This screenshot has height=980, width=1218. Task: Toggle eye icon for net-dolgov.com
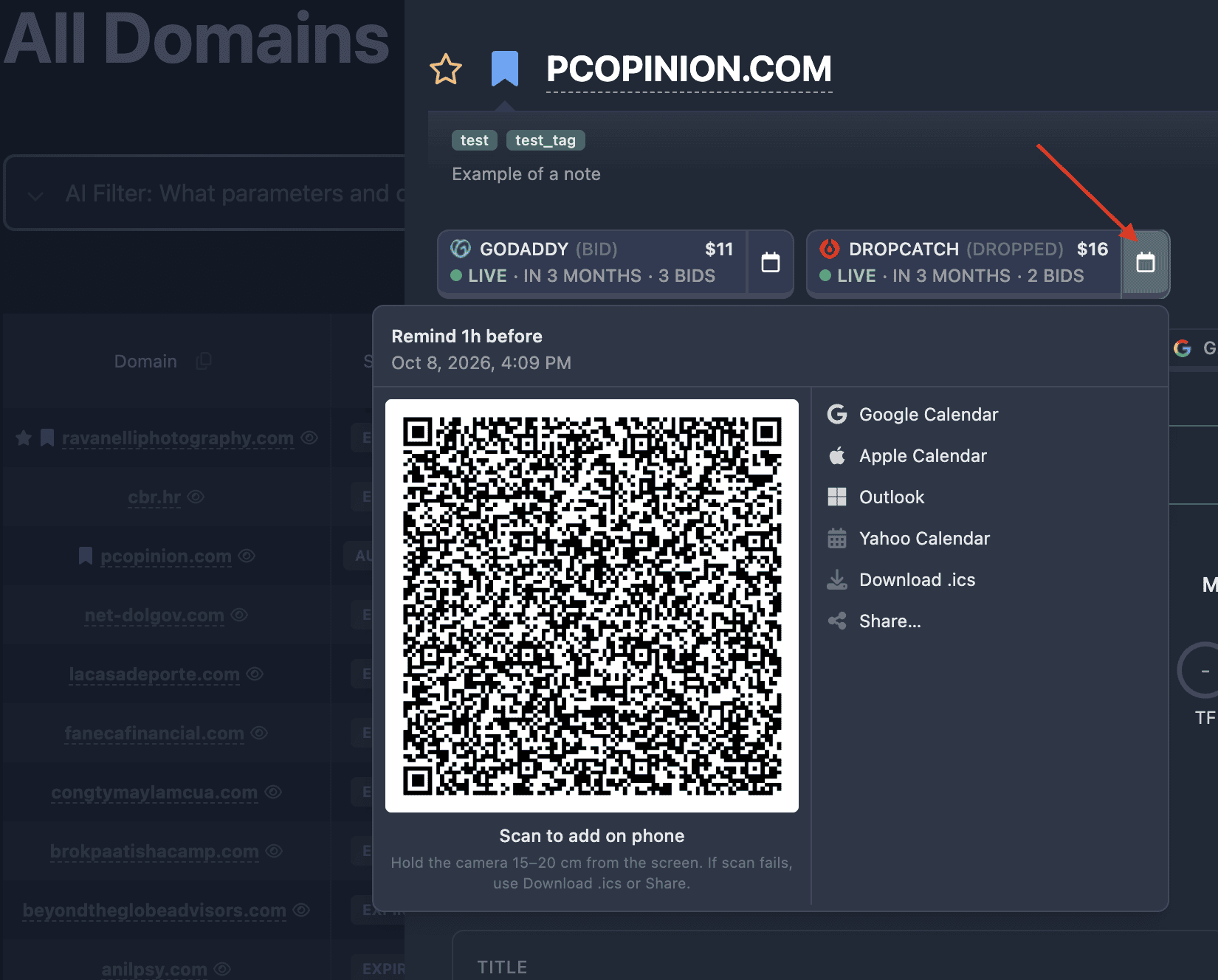pos(239,615)
